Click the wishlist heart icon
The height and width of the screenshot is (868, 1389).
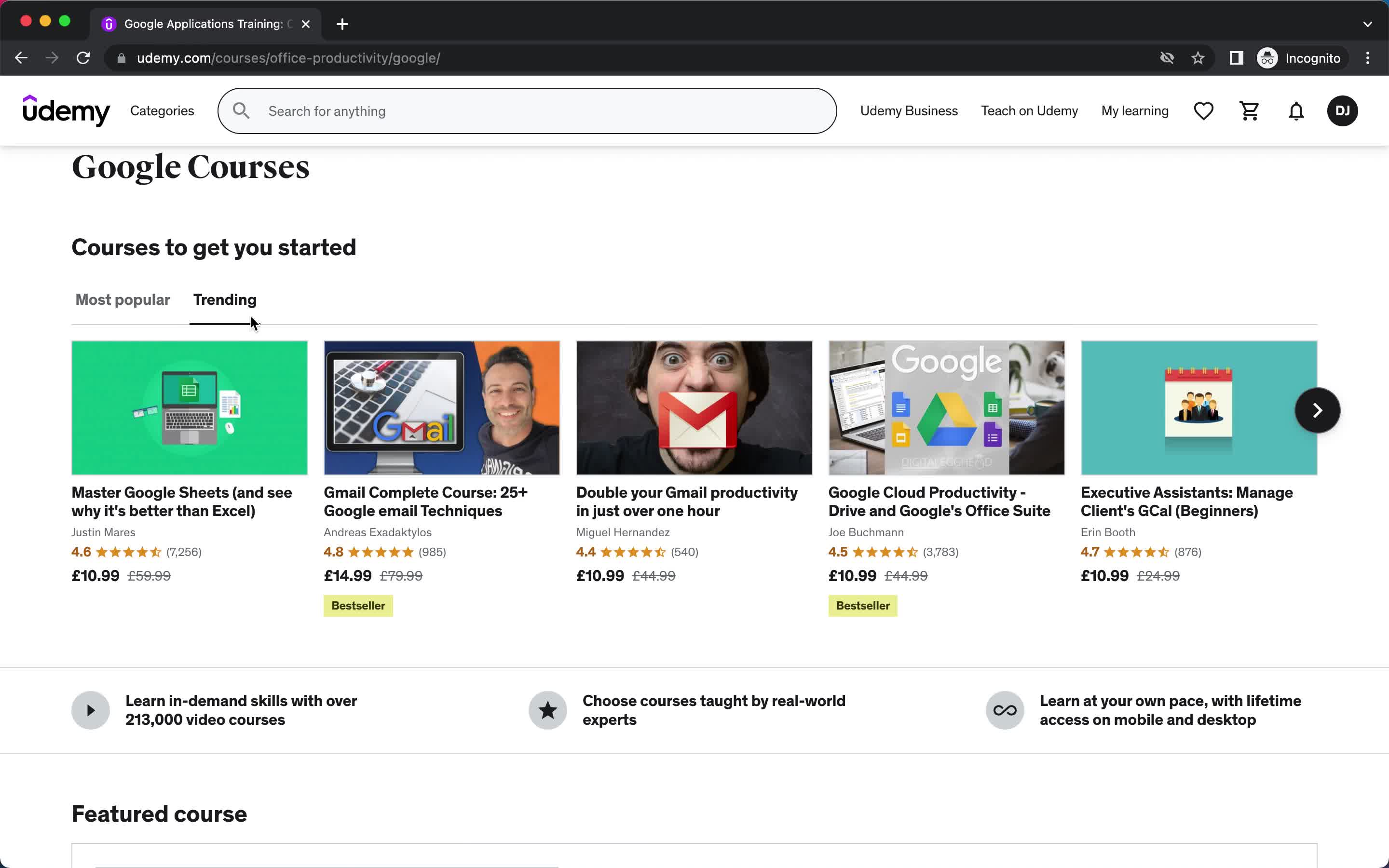(x=1203, y=110)
